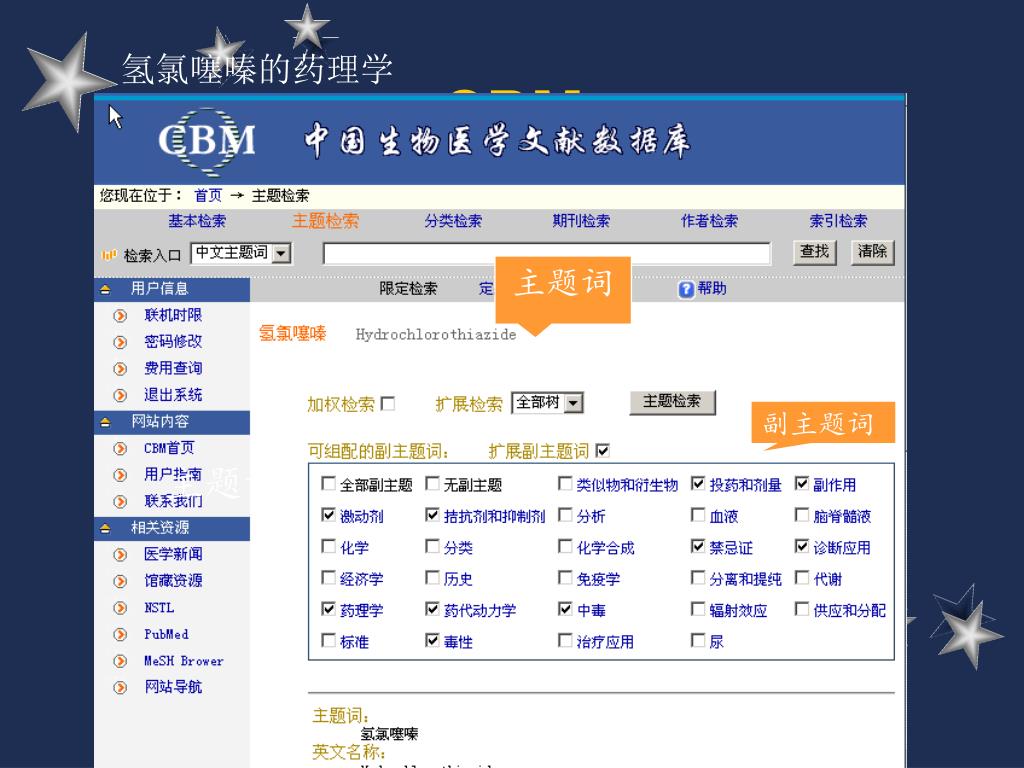Screen dimensions: 1024x768
Task: Click the 清除 clear button
Action: point(872,252)
